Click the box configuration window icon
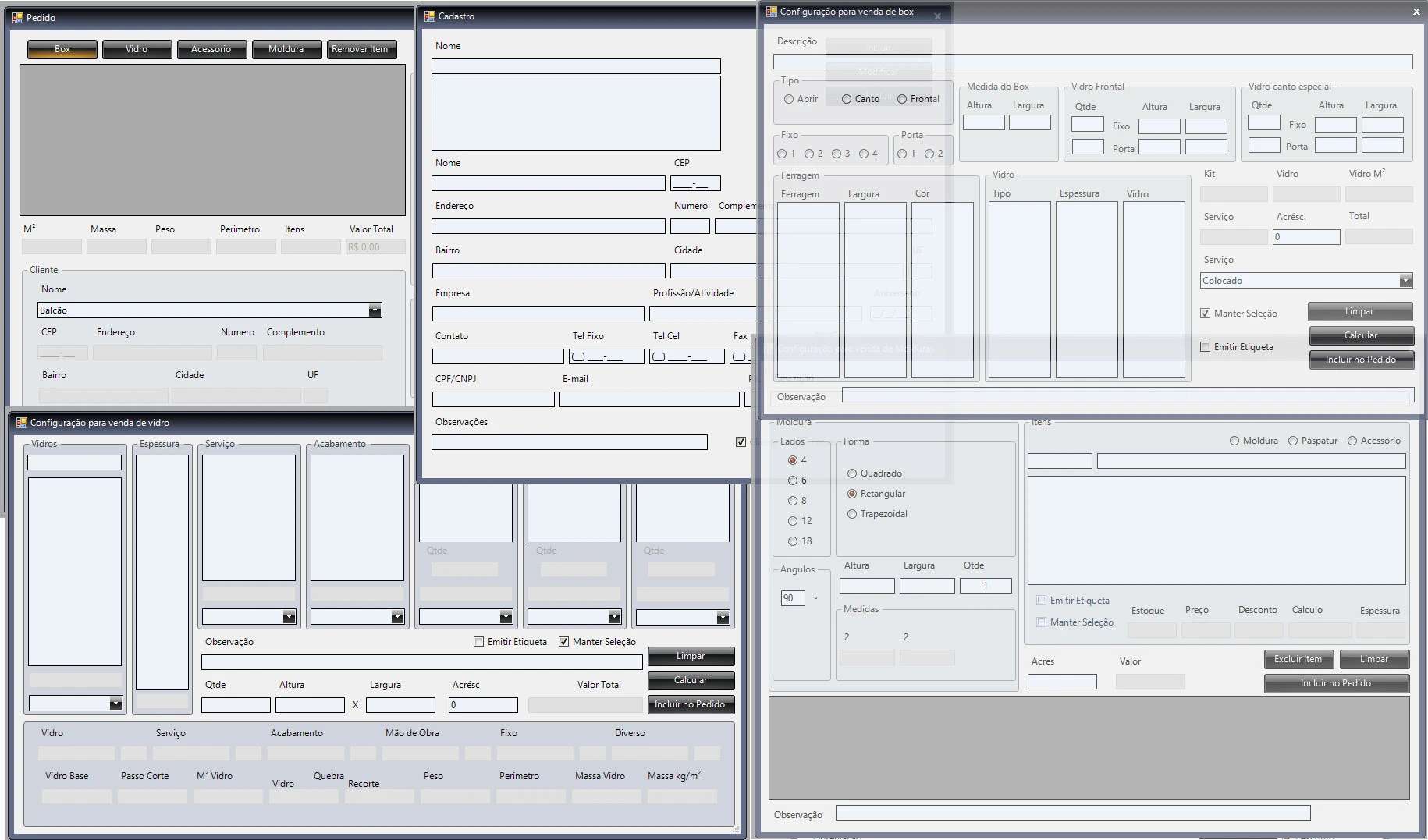The image size is (1428, 840). 771,12
